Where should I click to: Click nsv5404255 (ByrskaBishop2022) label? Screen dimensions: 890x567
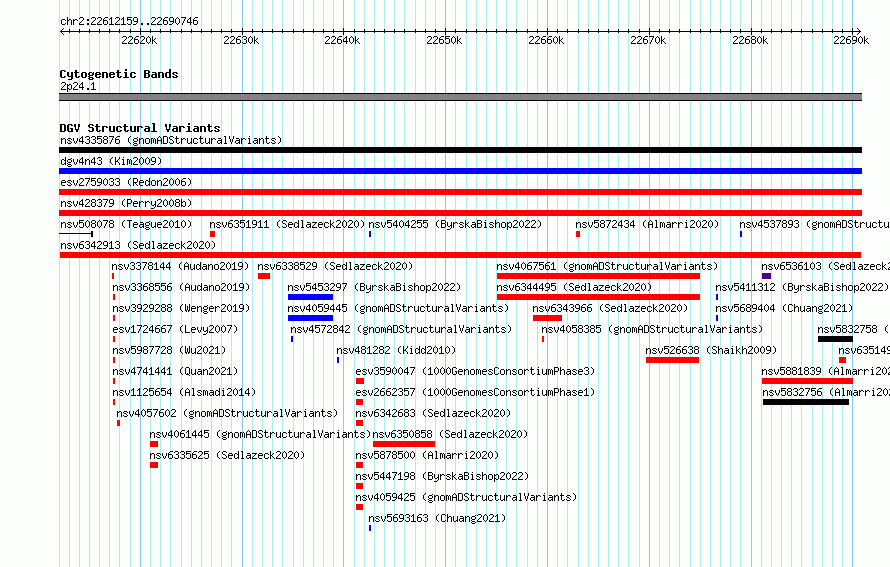click(455, 224)
